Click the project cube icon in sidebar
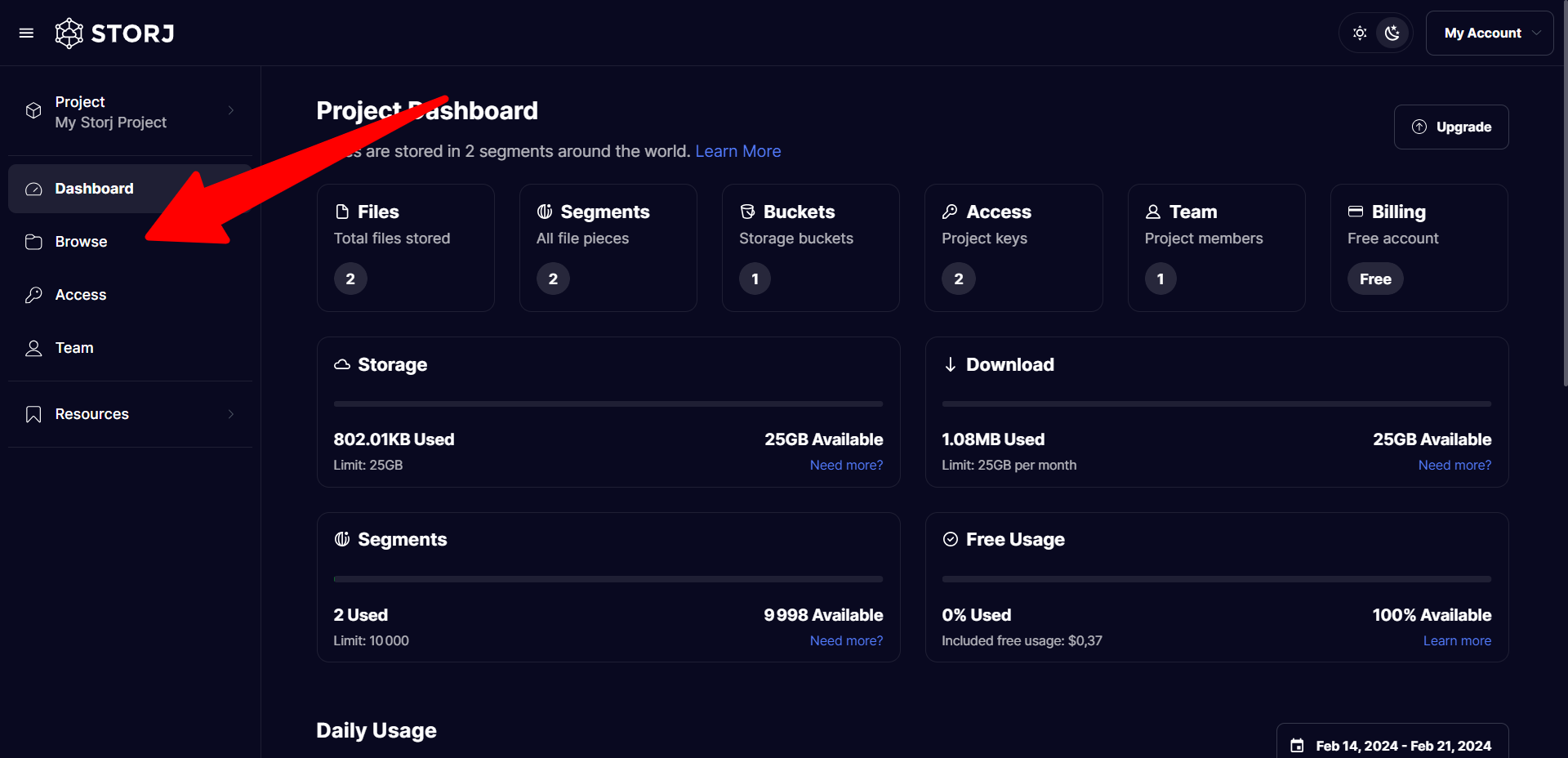 coord(33,111)
